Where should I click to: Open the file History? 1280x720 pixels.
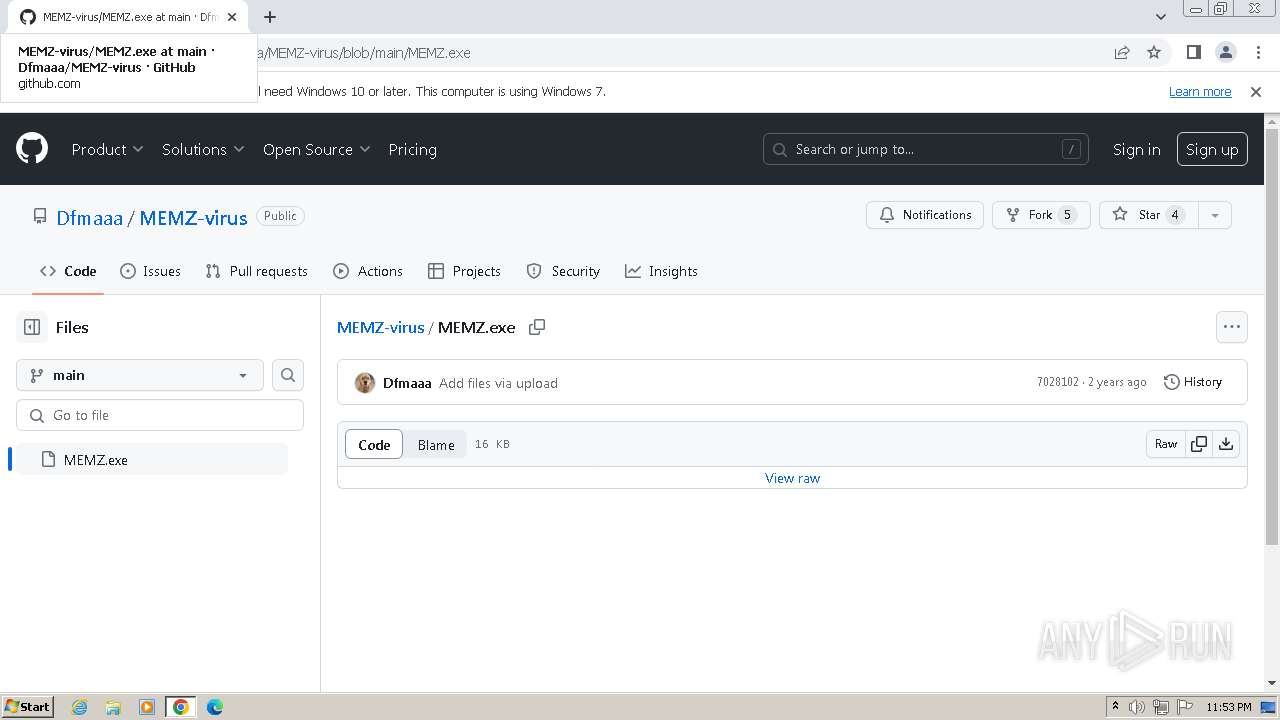(x=1193, y=382)
